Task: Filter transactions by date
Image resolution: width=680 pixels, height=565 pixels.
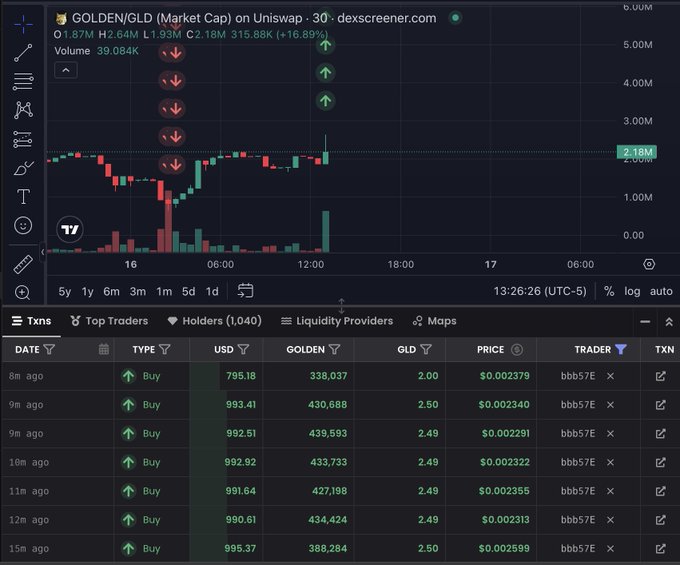Action: click(49, 349)
